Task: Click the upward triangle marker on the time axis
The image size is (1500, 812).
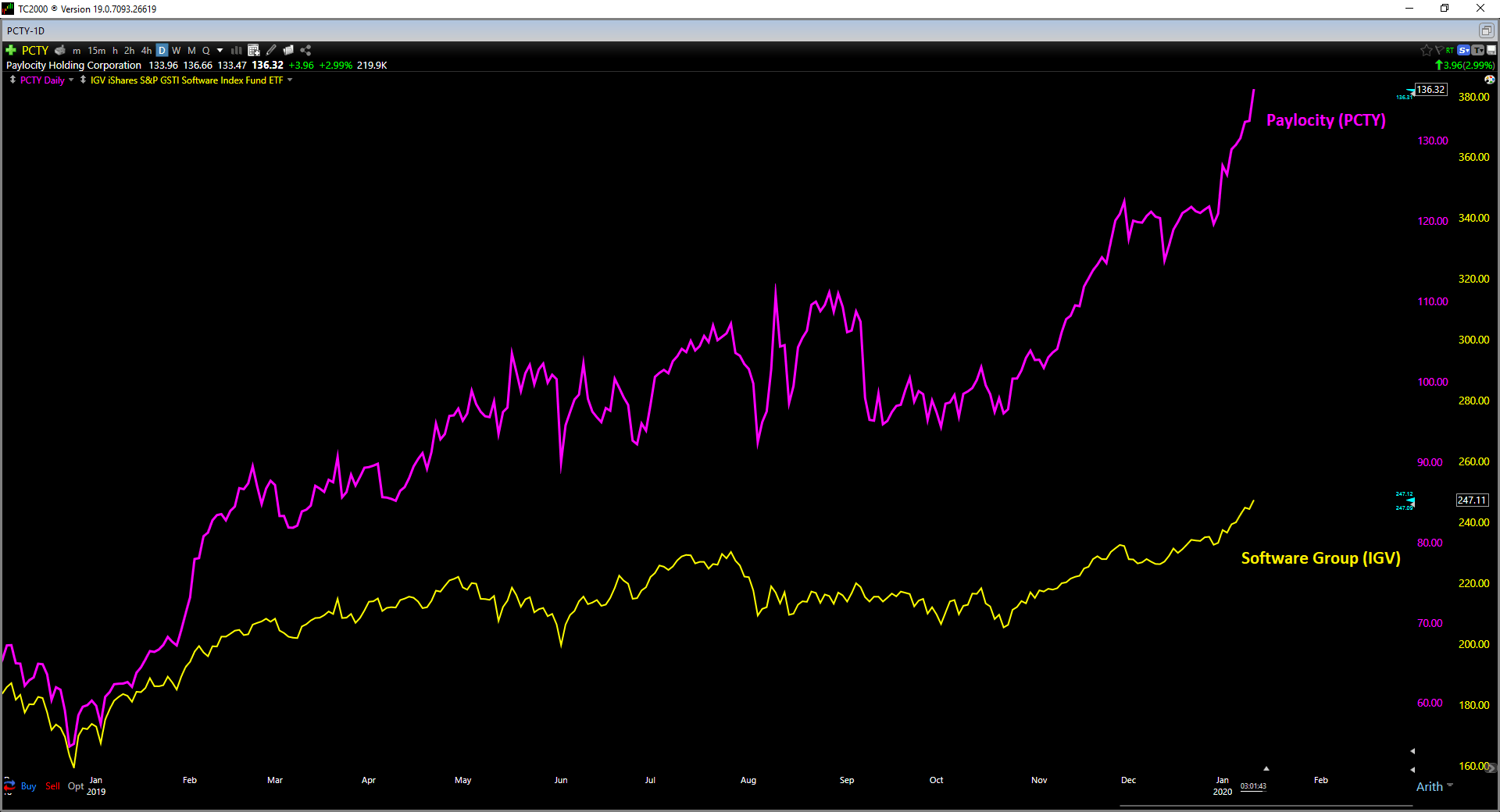Action: click(x=1266, y=768)
